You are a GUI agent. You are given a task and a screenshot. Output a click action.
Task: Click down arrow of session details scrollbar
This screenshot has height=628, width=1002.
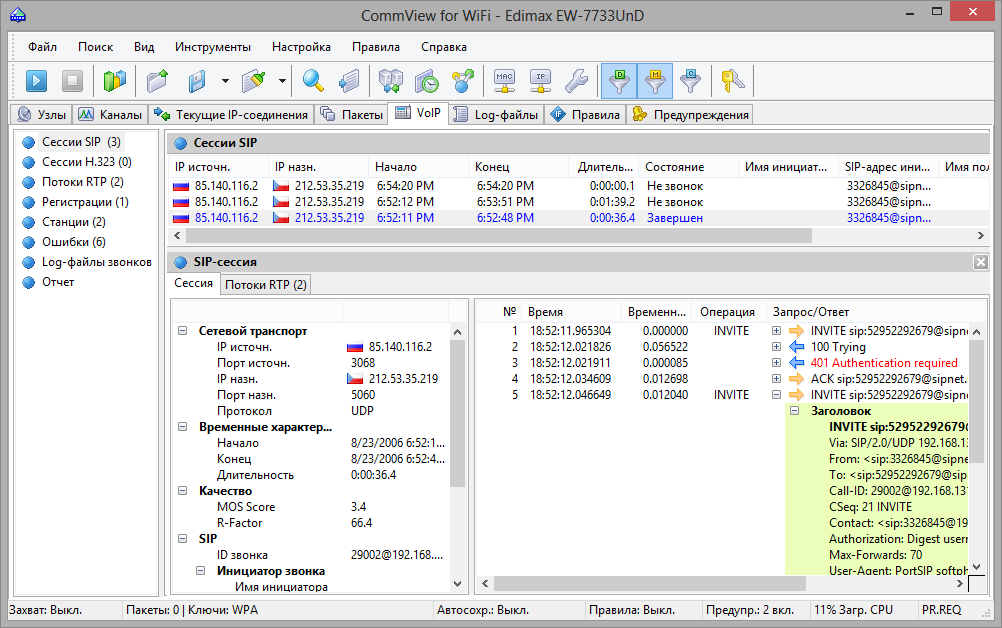pos(457,583)
